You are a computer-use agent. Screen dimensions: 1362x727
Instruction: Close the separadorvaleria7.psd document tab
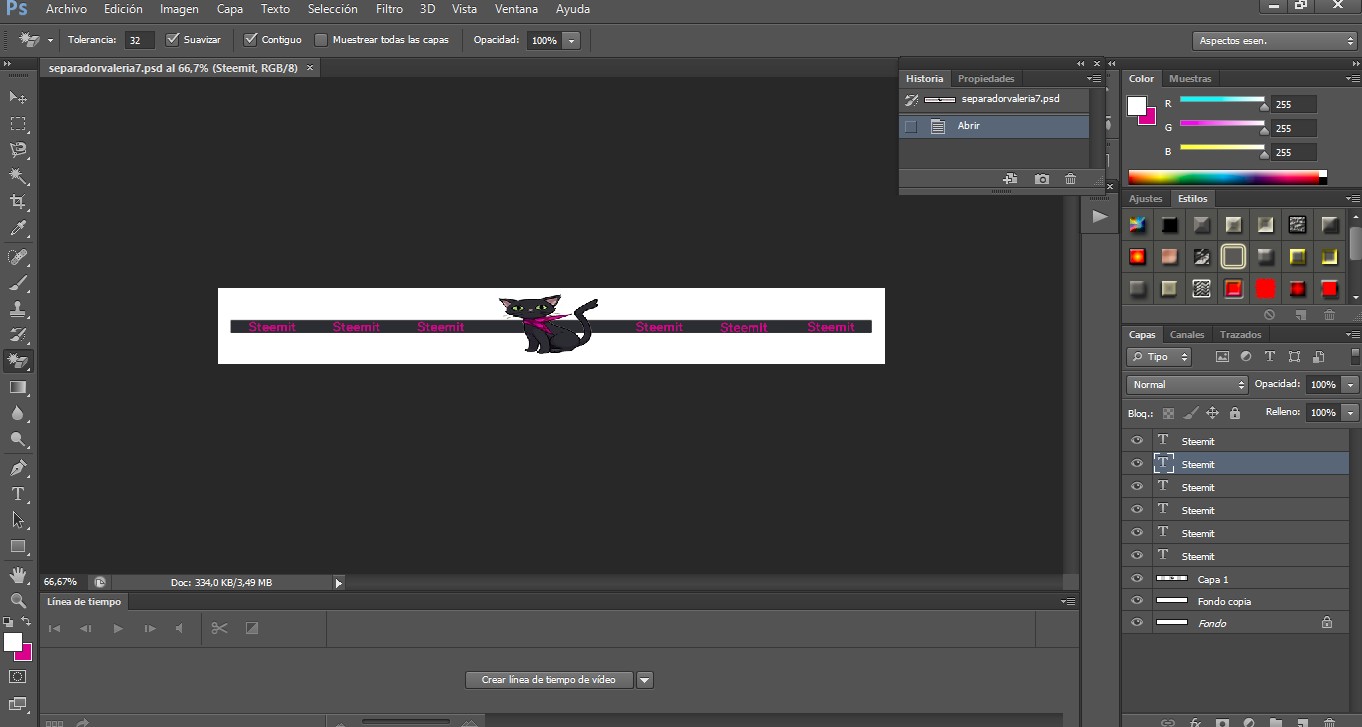(310, 68)
